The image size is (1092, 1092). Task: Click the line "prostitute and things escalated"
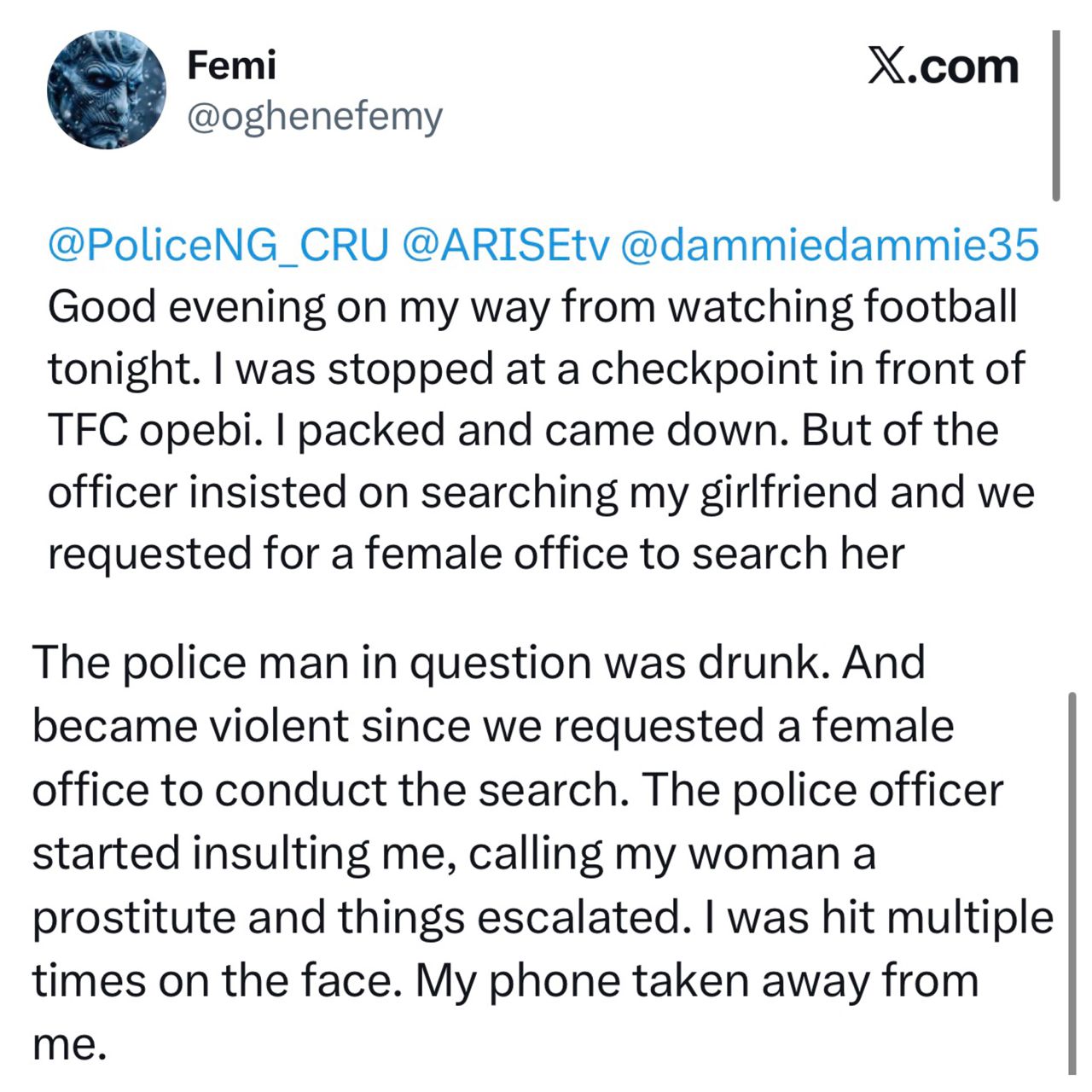click(543, 917)
